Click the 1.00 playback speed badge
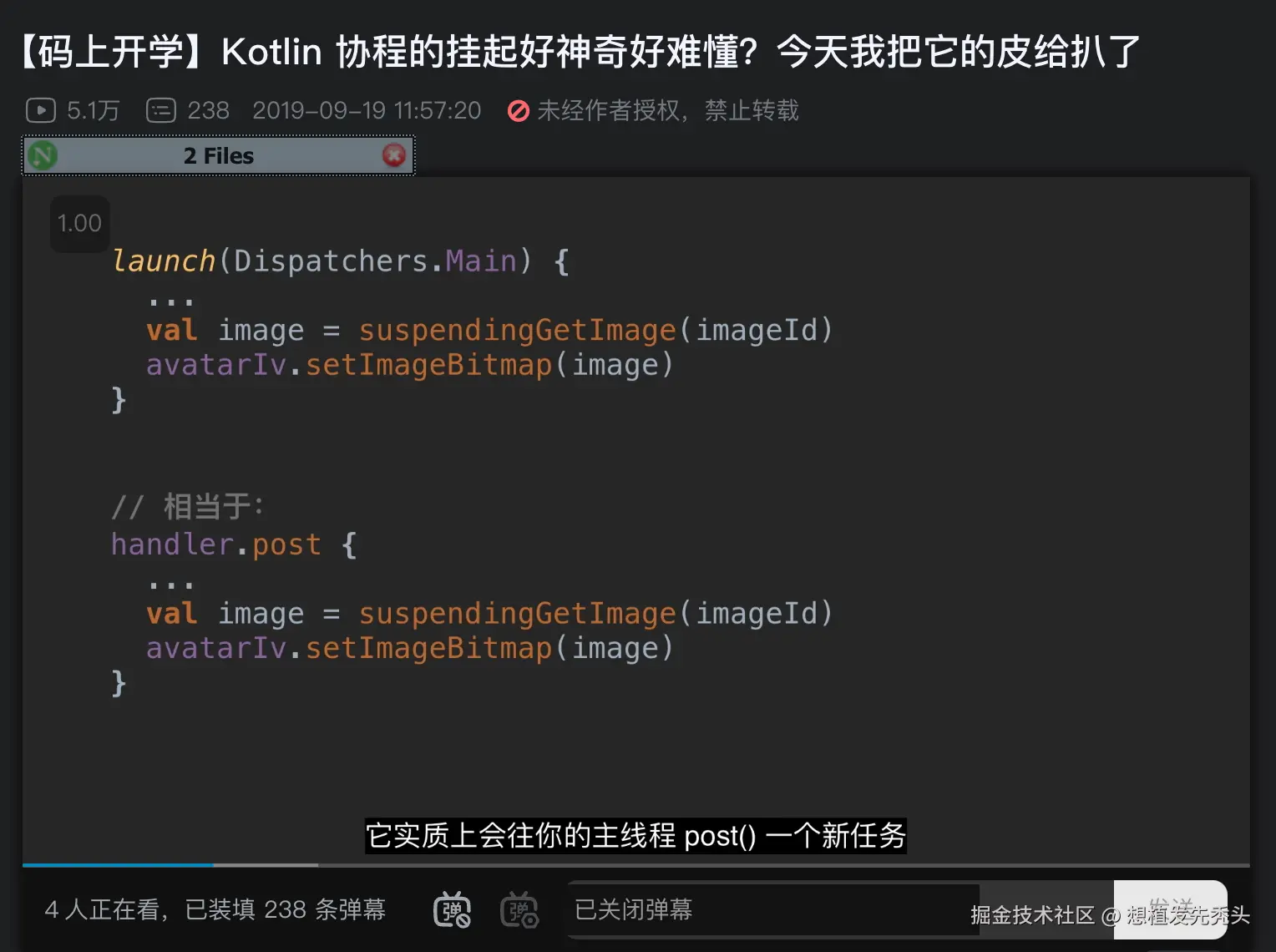Screen dimensions: 1276x952 79,223
